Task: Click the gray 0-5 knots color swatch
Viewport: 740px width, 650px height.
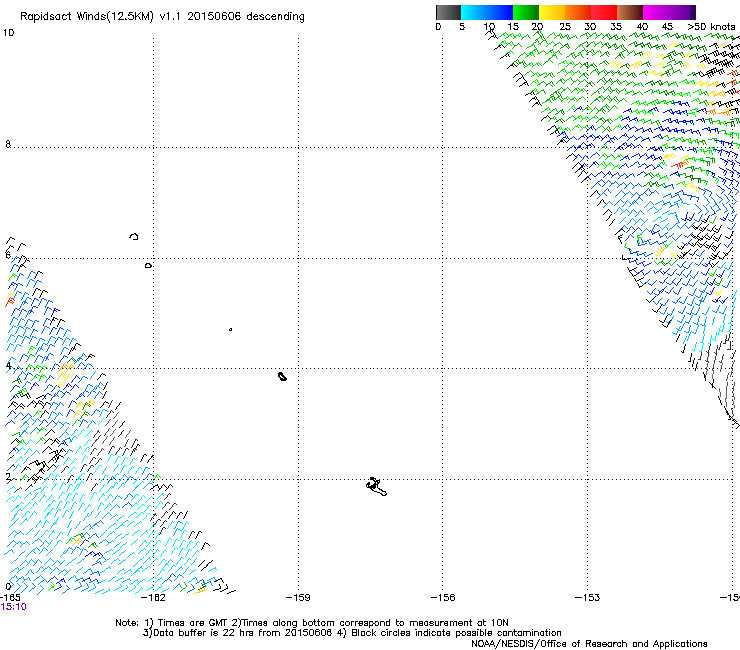Action: tap(448, 12)
